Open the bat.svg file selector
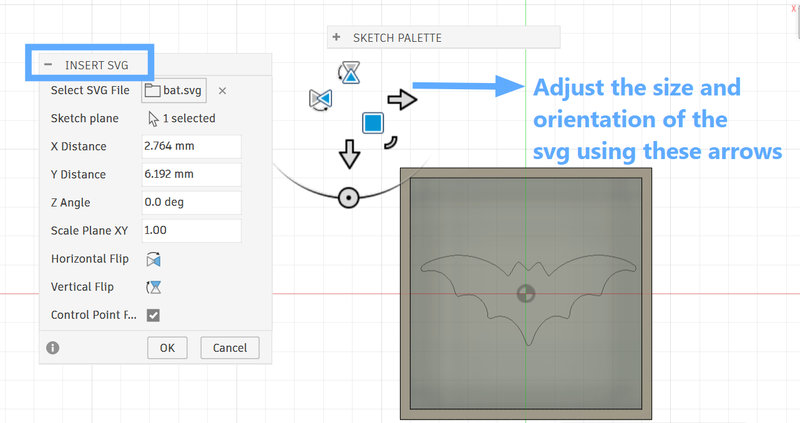 pyautogui.click(x=174, y=90)
